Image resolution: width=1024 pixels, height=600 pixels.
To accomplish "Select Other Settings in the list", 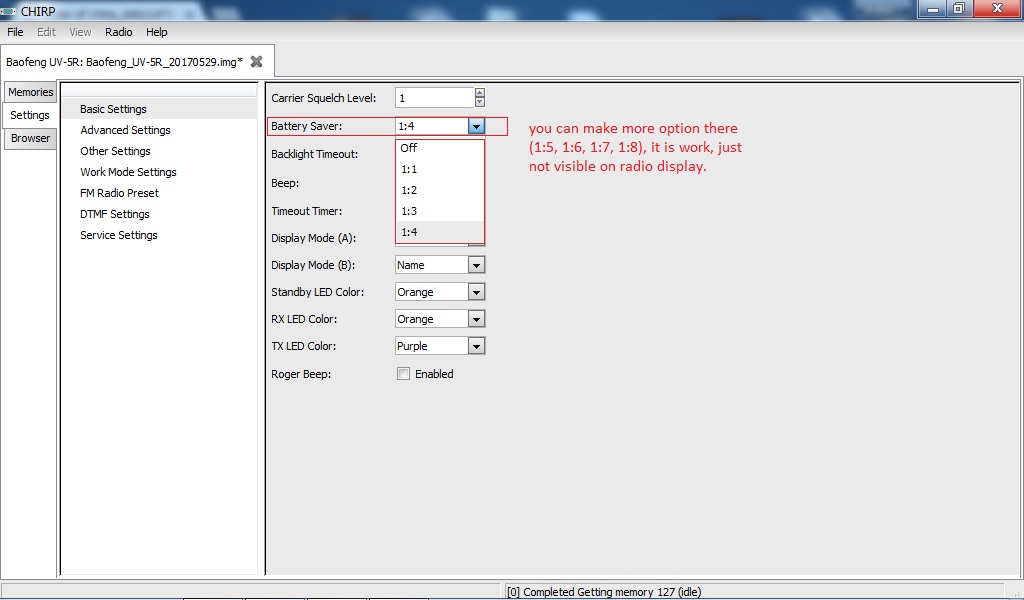I will pos(159,151).
